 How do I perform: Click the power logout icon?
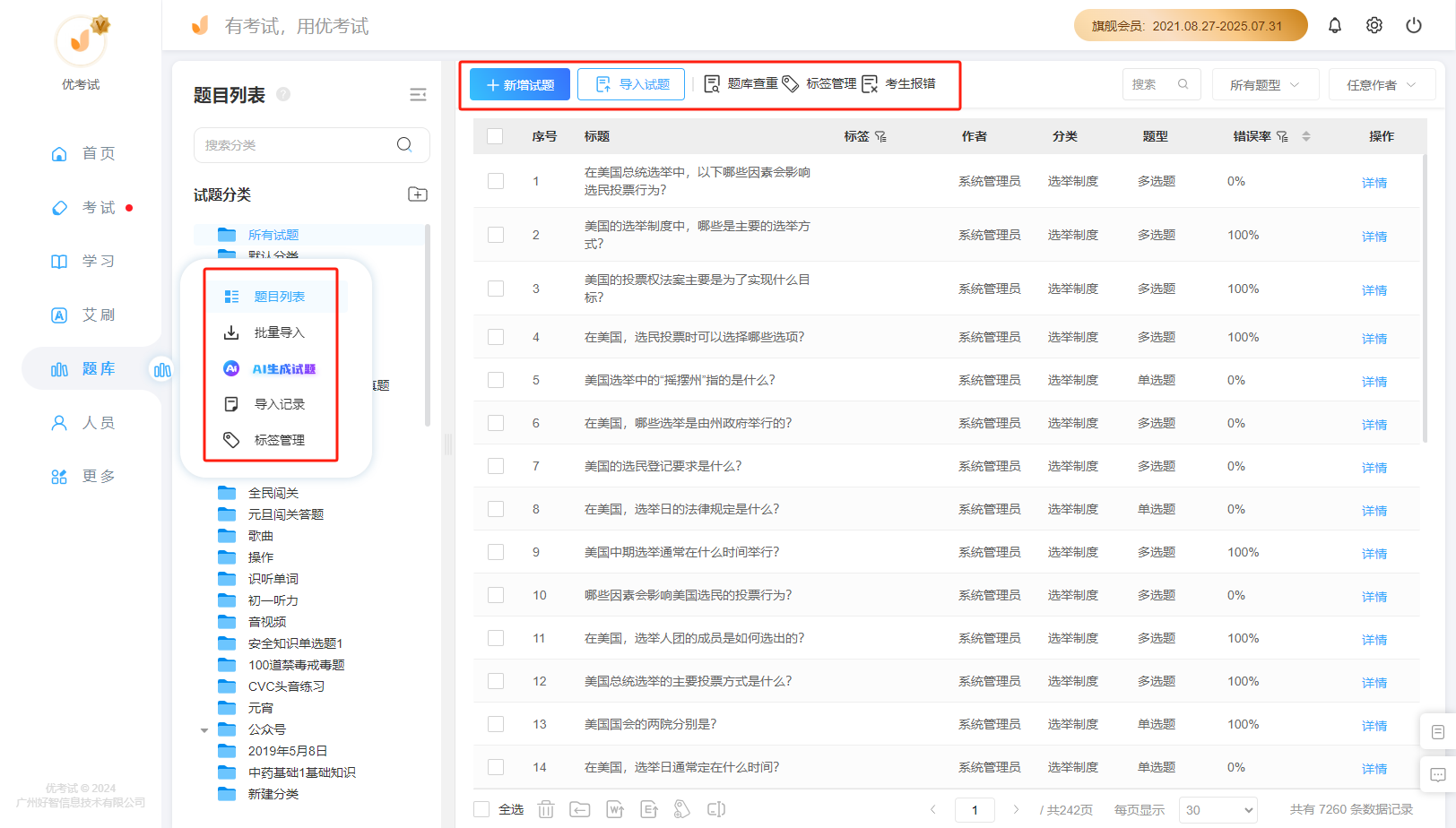coord(1413,25)
